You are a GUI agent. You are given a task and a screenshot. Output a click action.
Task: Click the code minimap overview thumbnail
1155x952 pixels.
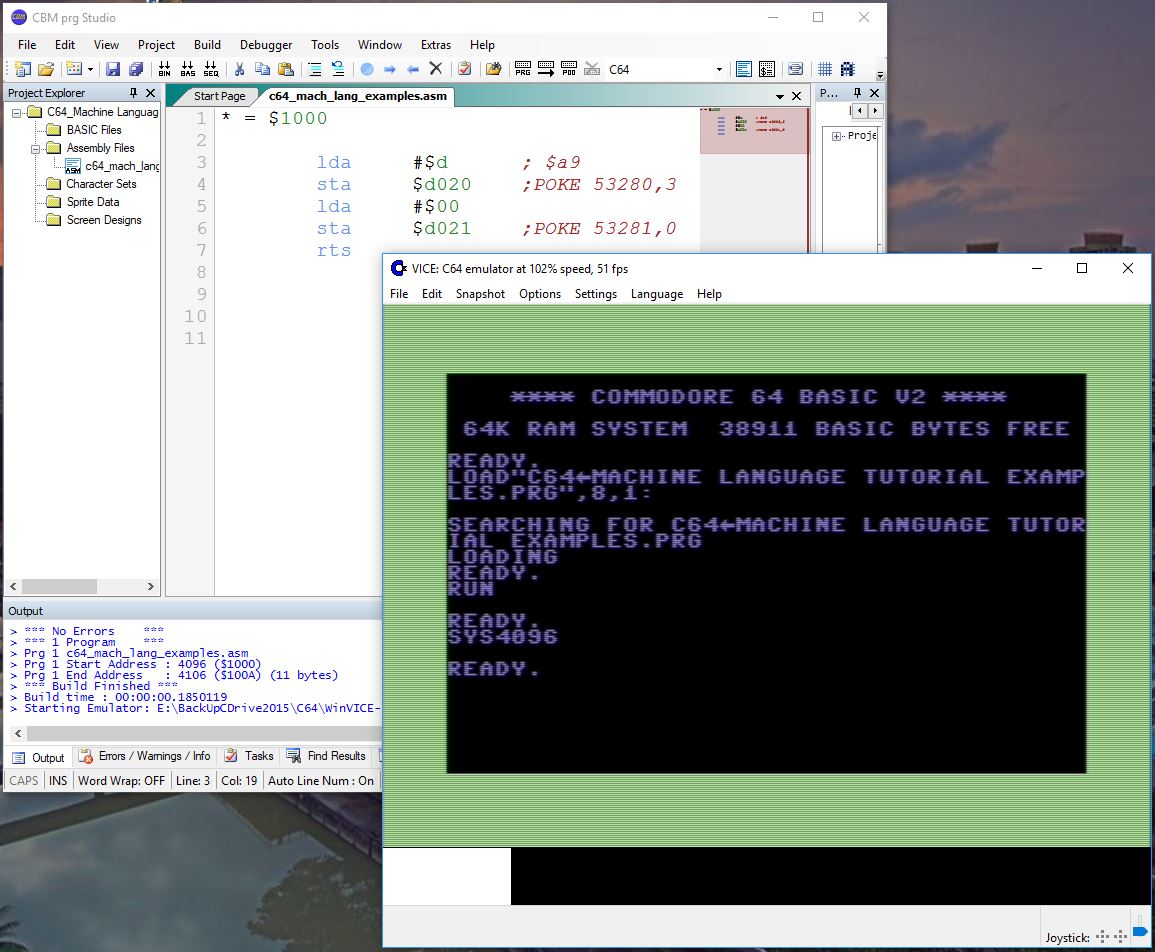pos(753,130)
